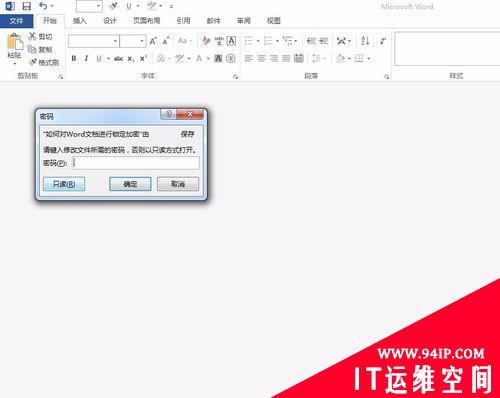Viewport: 500px width, 398px height.
Task: Open the Line Spacing dropdown
Action: pyautogui.click(x=319, y=59)
